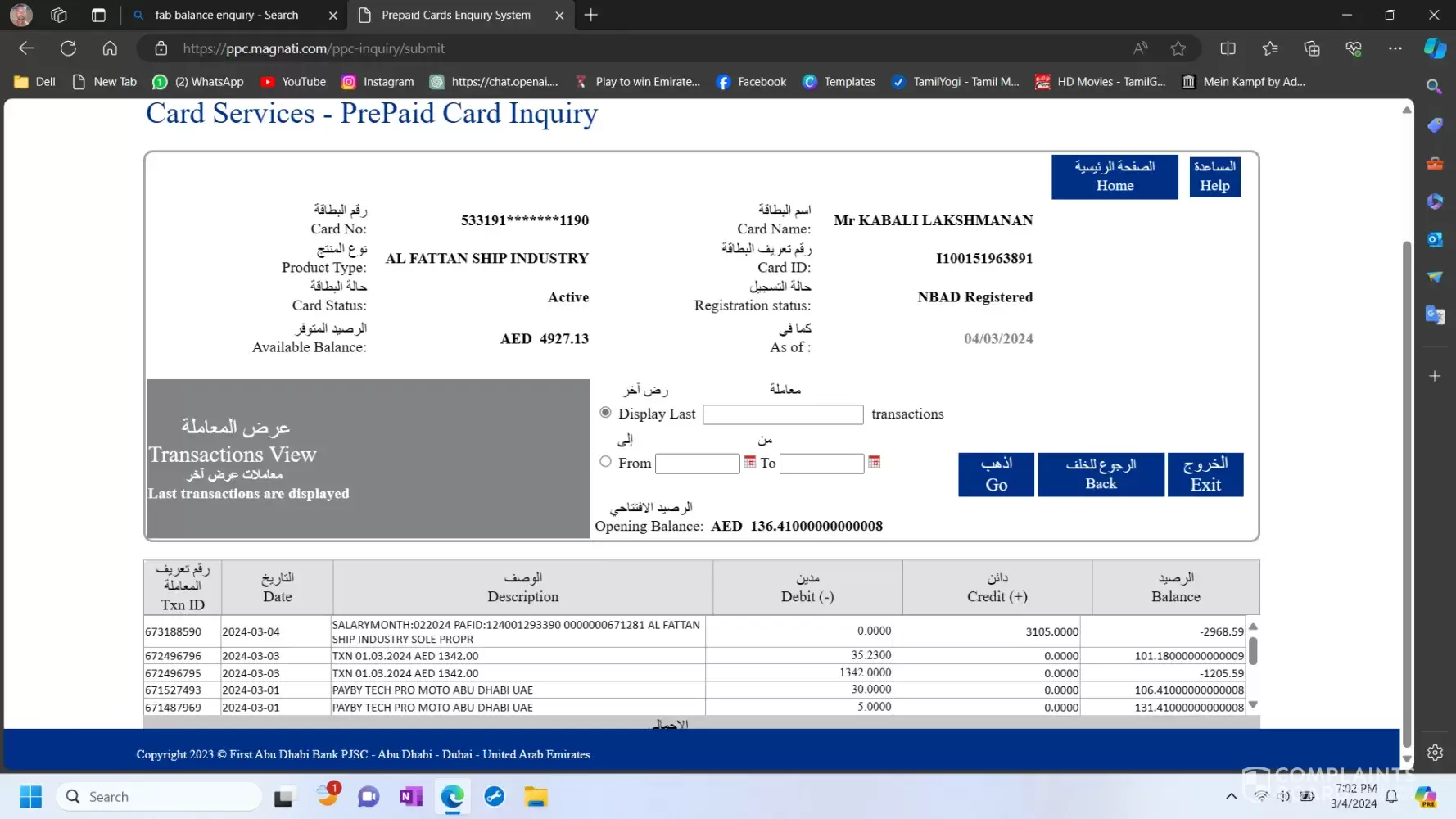Screen dimensions: 1456x819
Task: Select the Display Last radio button
Action: pos(606,413)
